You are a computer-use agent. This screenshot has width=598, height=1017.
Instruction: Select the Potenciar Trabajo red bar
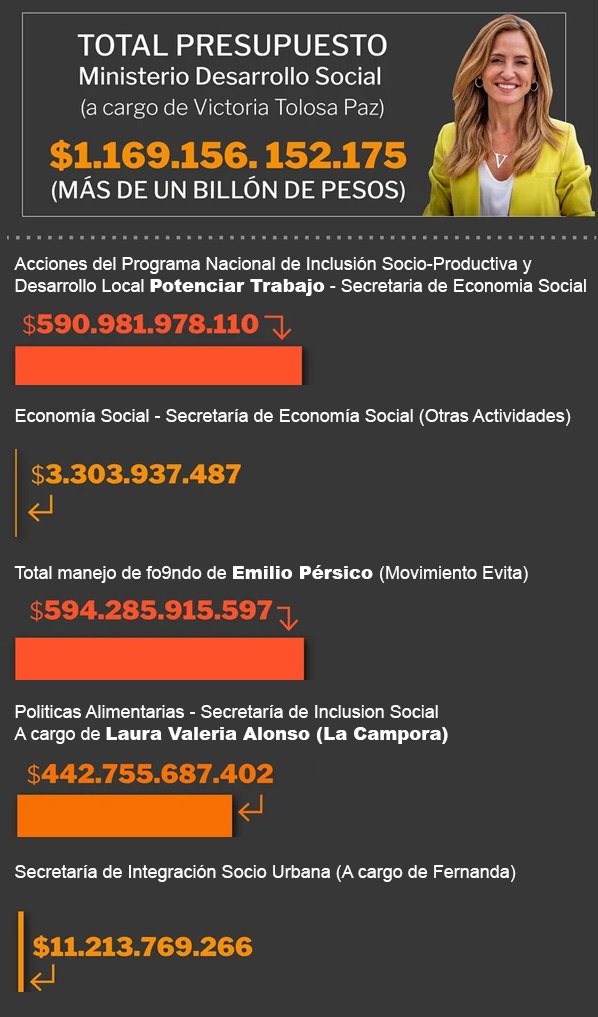tap(158, 366)
